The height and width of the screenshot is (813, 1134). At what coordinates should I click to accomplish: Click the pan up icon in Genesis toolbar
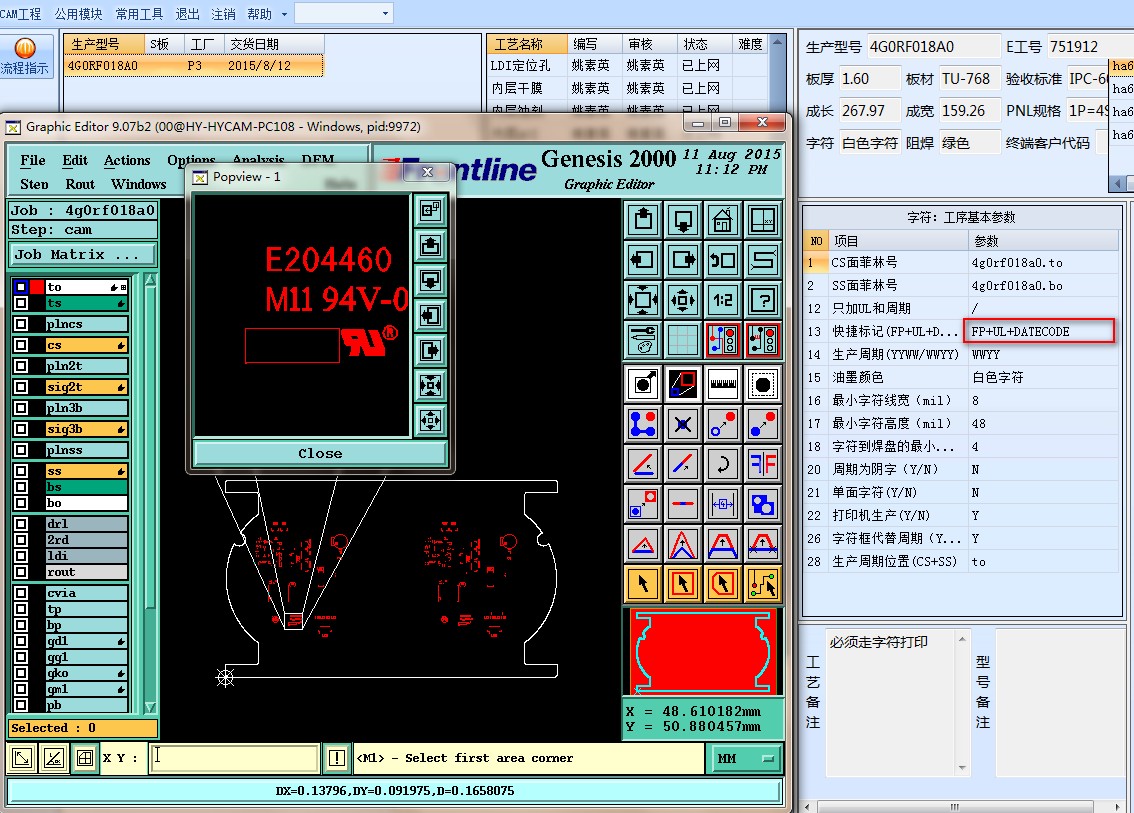pos(643,220)
